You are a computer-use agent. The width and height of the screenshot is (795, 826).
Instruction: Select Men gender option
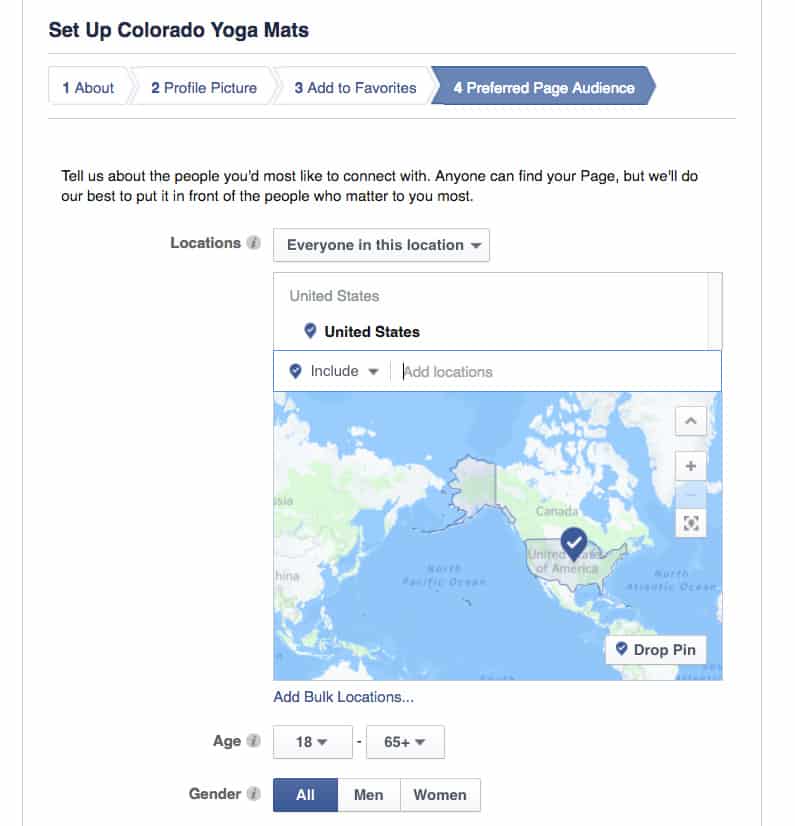click(x=369, y=795)
